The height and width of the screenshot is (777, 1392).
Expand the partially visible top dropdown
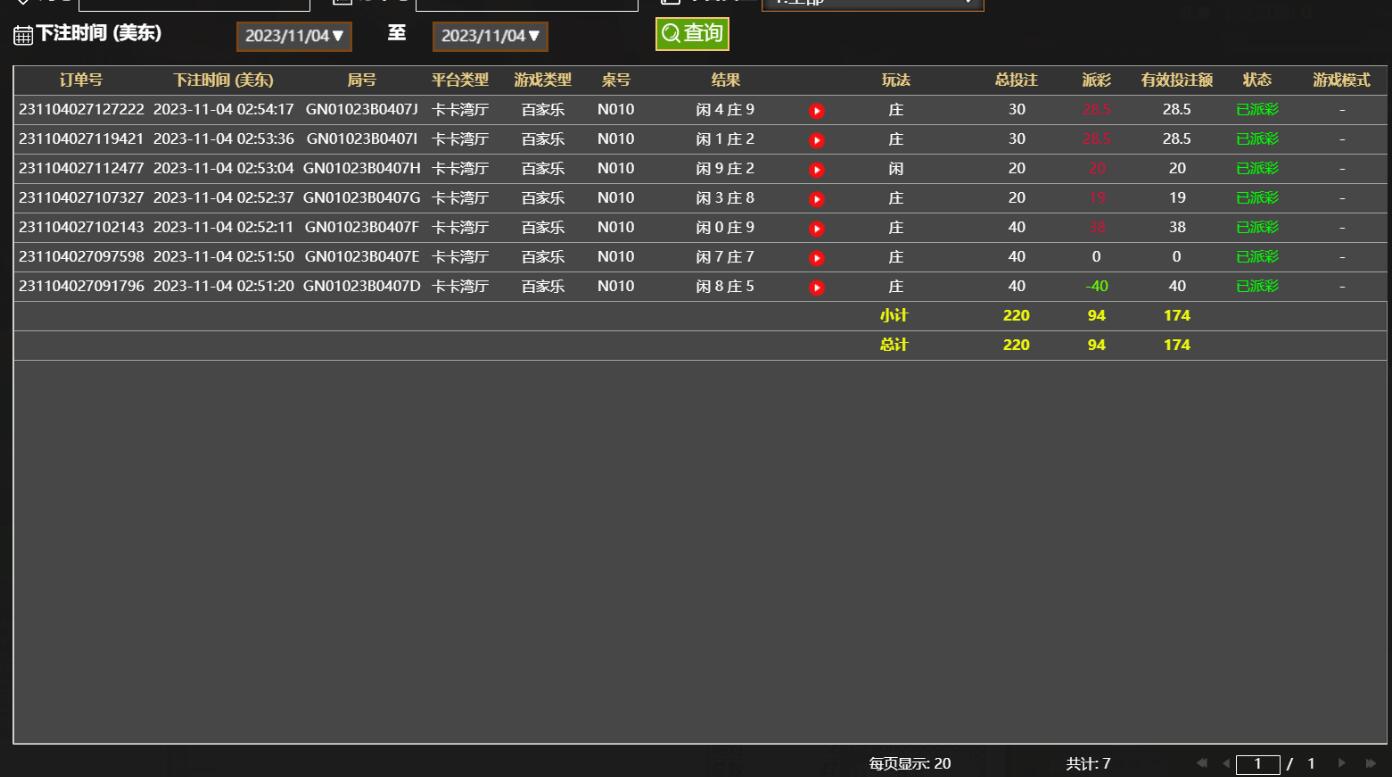(872, 3)
